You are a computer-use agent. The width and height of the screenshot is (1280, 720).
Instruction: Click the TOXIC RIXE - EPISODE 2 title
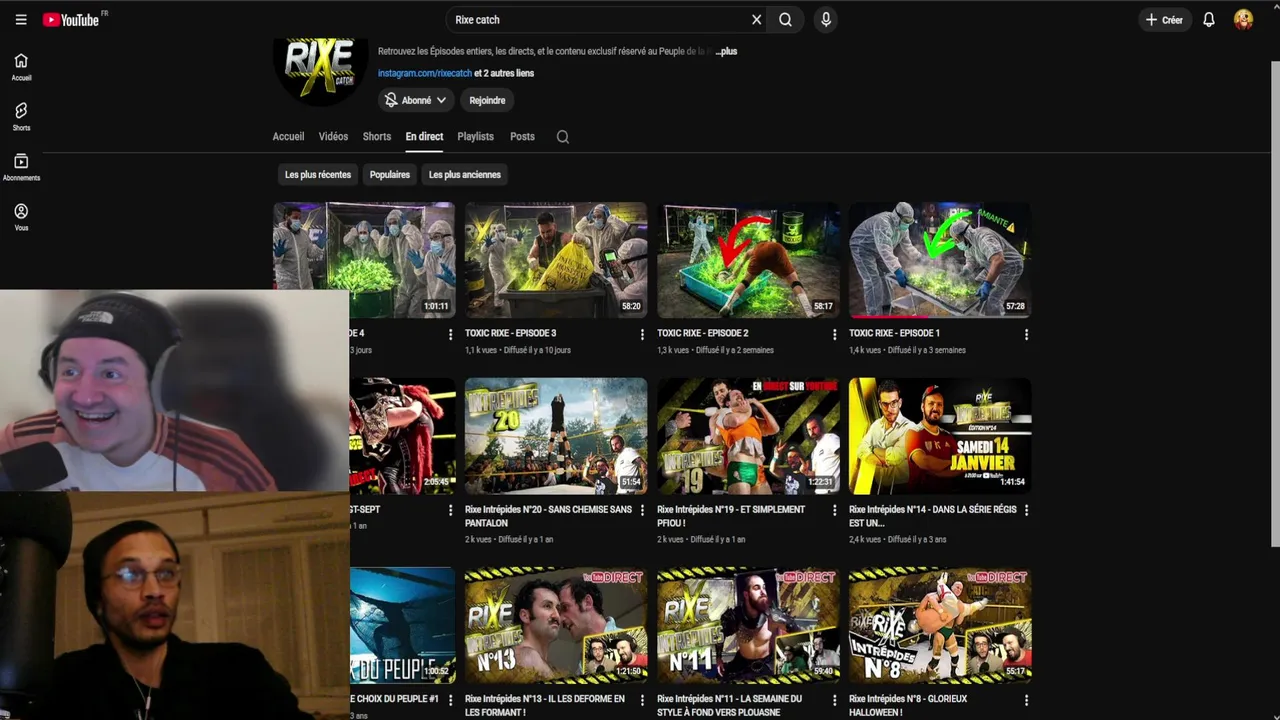tap(702, 333)
